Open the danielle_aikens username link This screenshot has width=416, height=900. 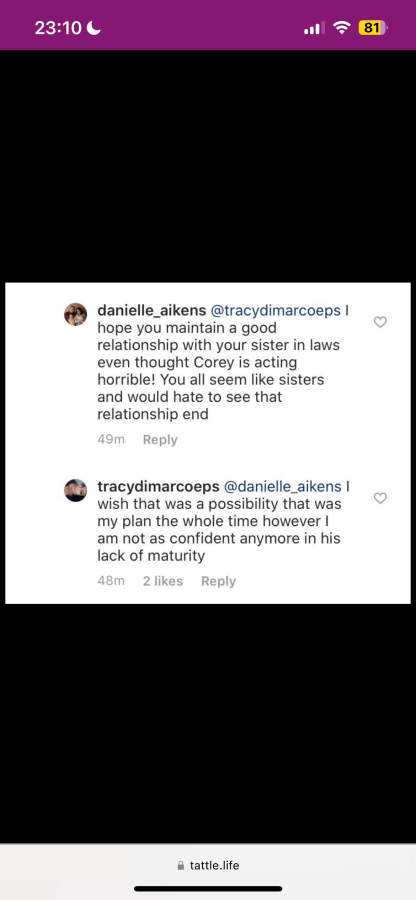tap(152, 311)
